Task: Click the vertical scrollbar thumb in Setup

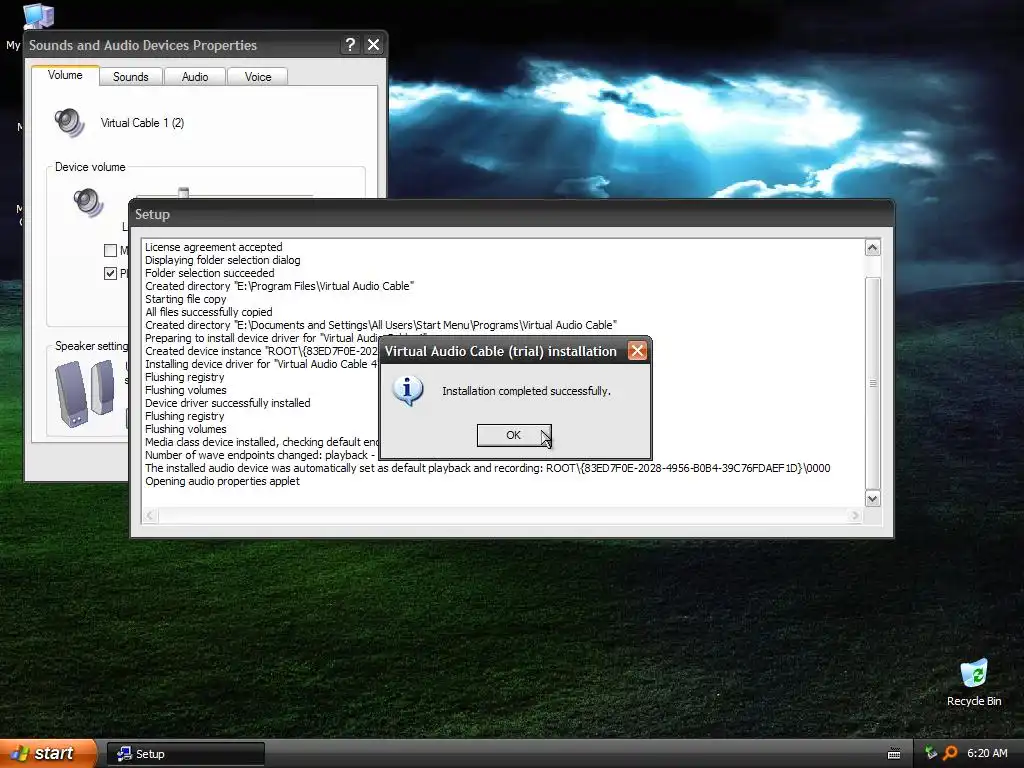Action: (x=872, y=383)
